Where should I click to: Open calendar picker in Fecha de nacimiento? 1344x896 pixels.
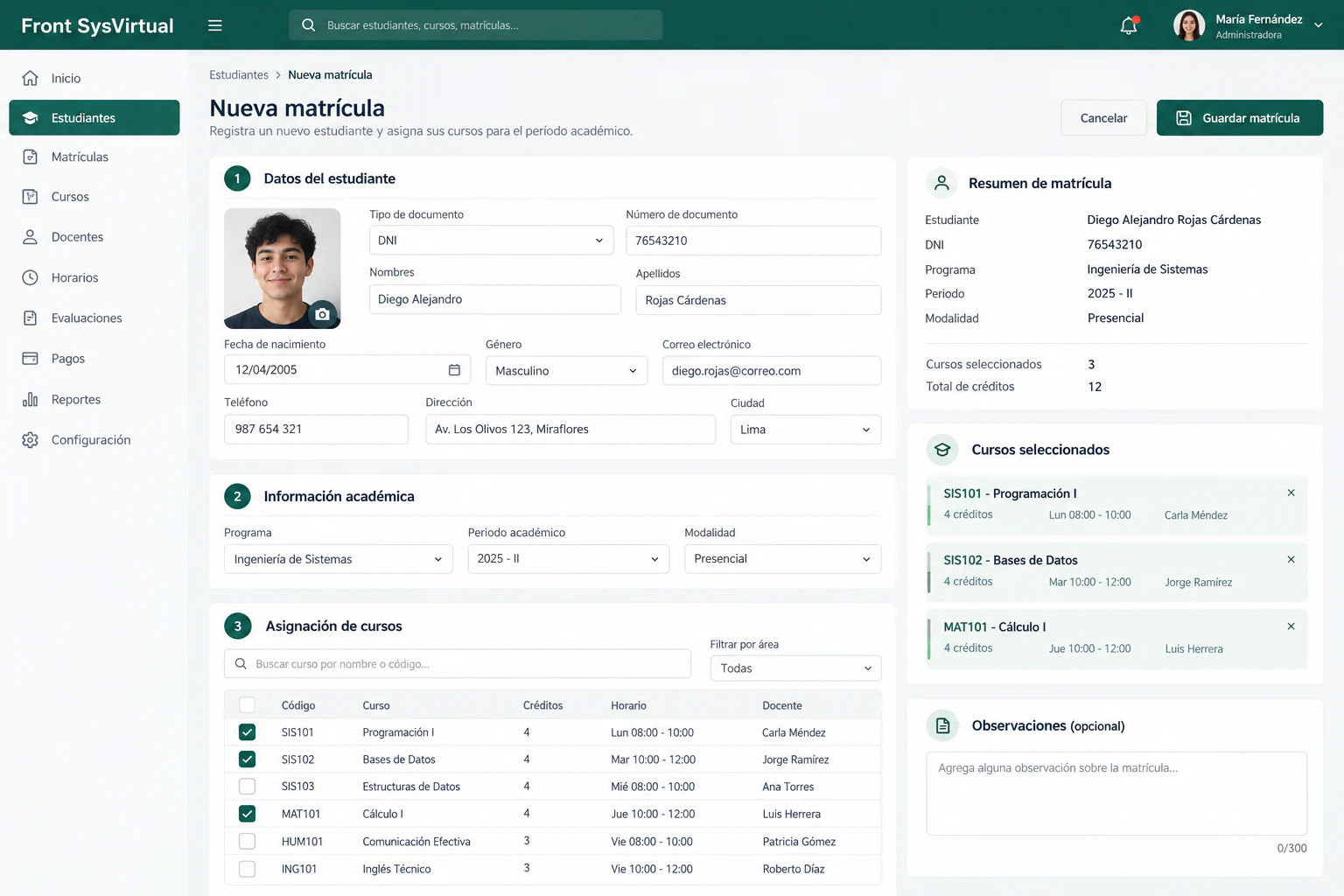tap(454, 370)
